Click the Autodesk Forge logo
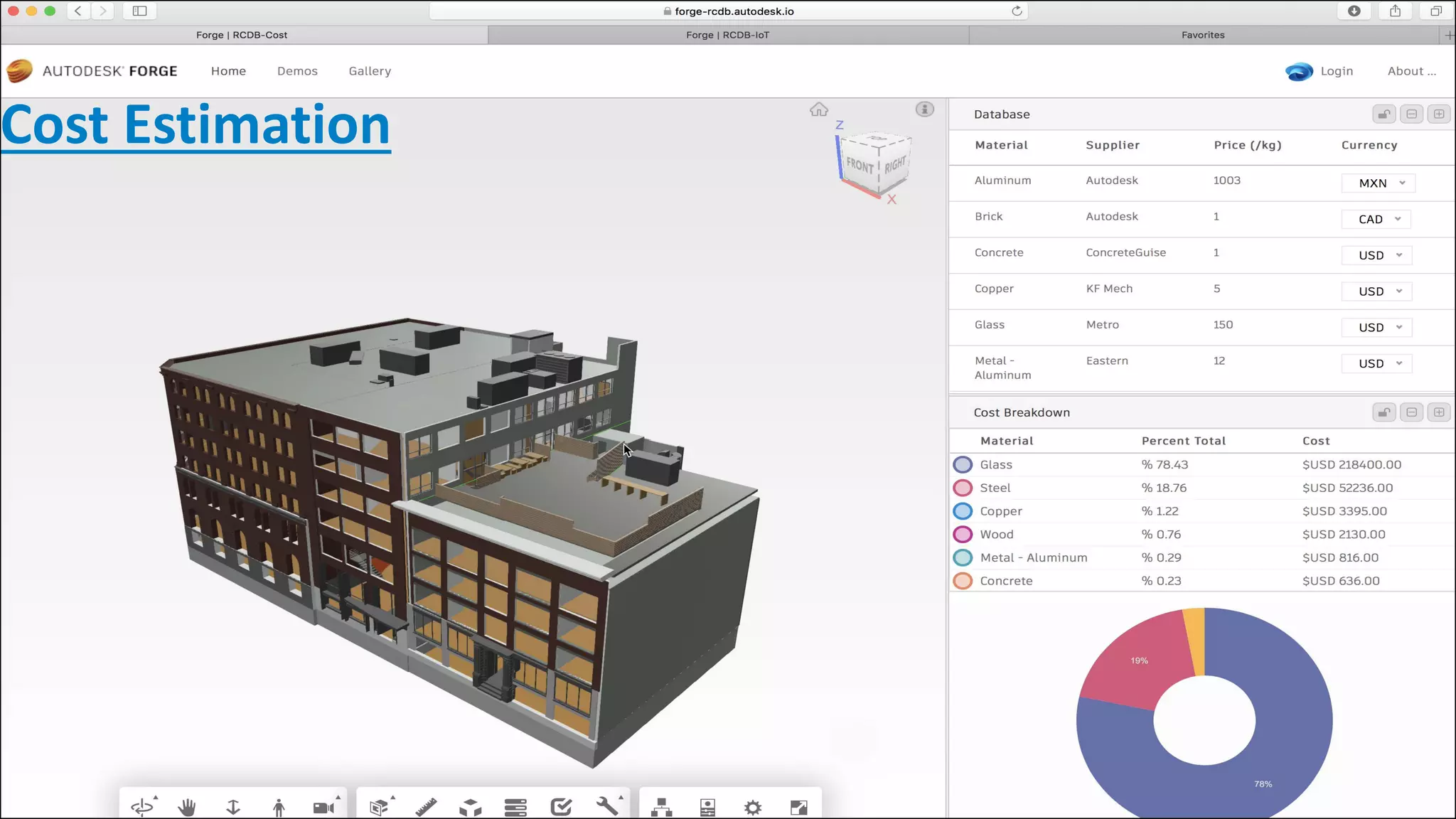The width and height of the screenshot is (1456, 819). coord(92,71)
